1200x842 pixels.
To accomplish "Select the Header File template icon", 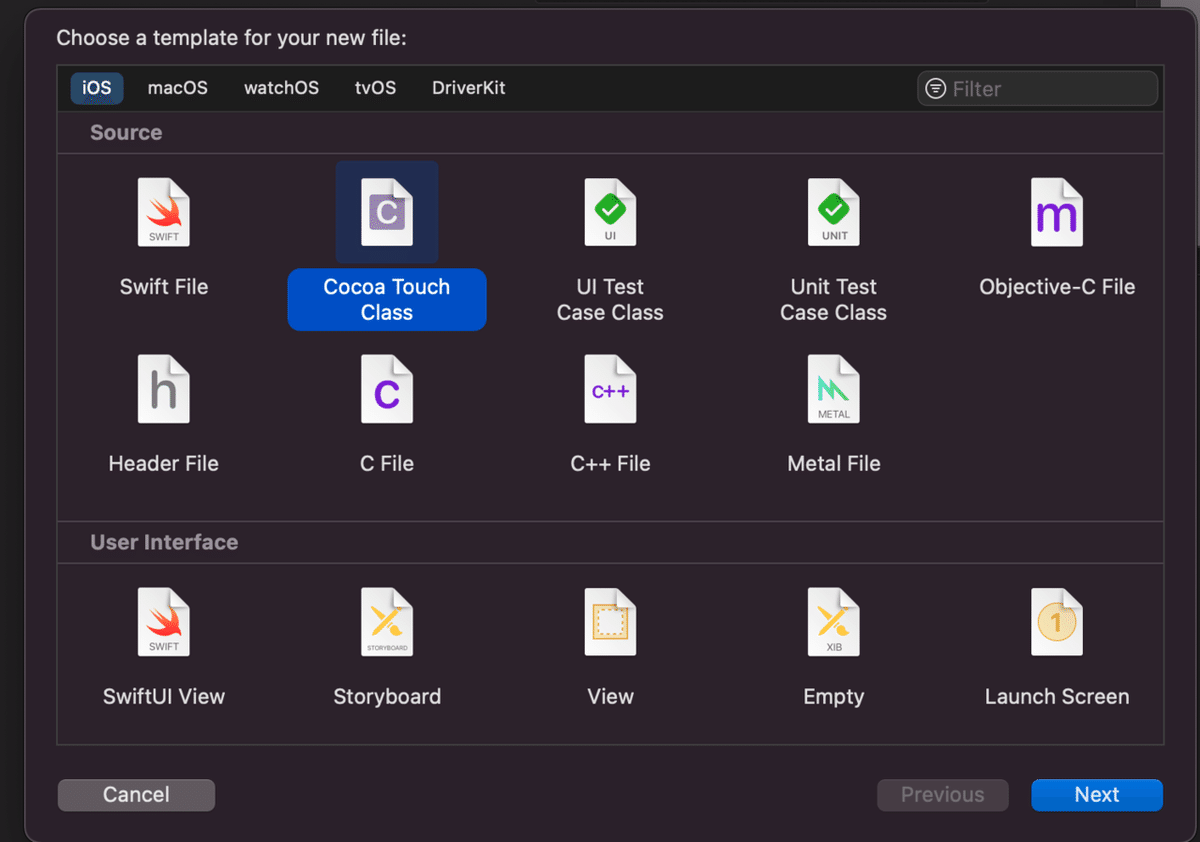I will [164, 389].
